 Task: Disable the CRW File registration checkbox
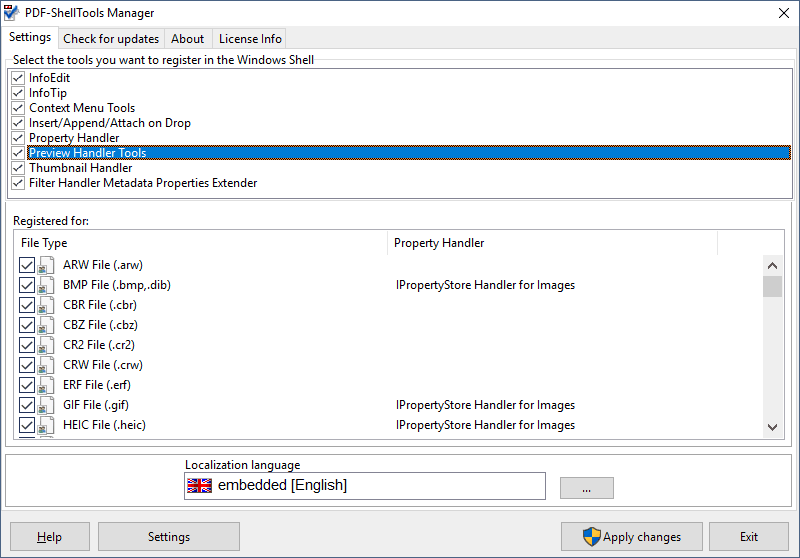(x=27, y=365)
